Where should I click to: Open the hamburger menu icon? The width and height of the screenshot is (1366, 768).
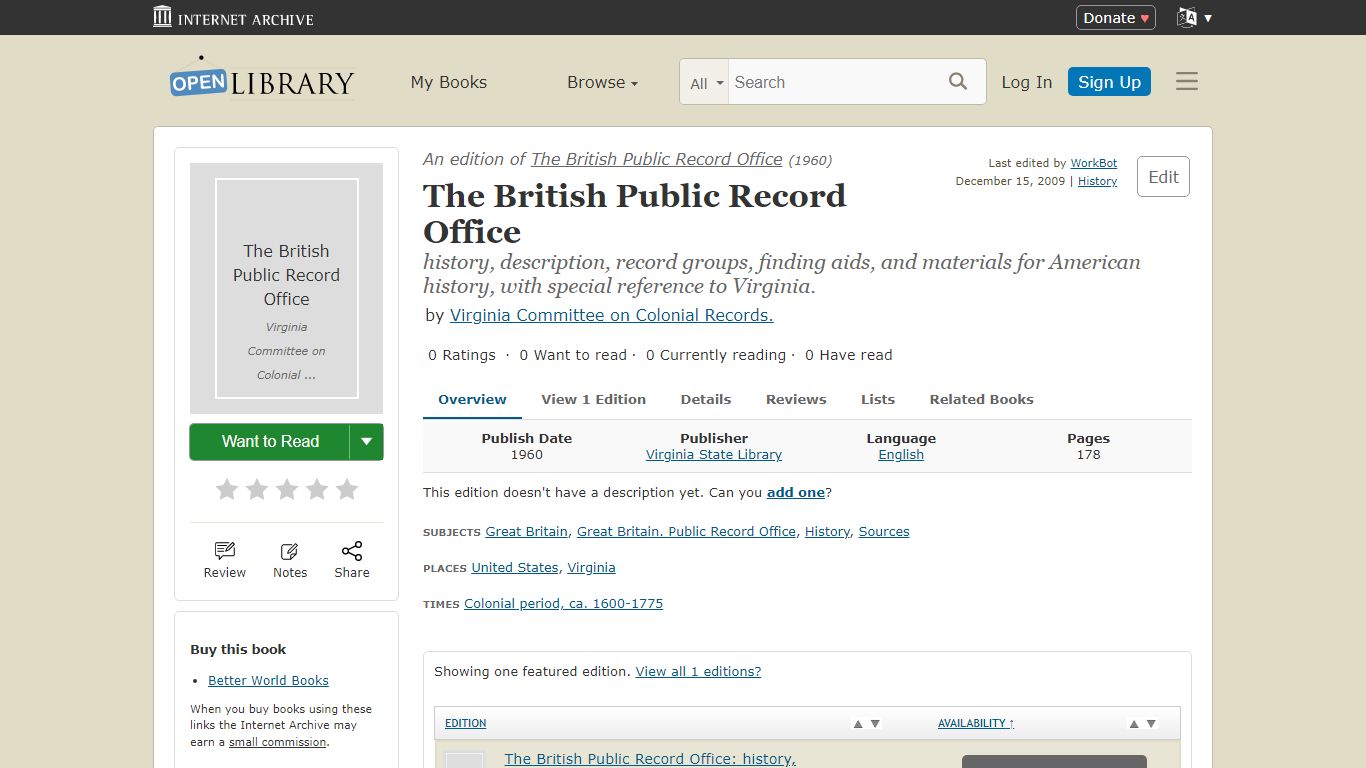pyautogui.click(x=1187, y=82)
